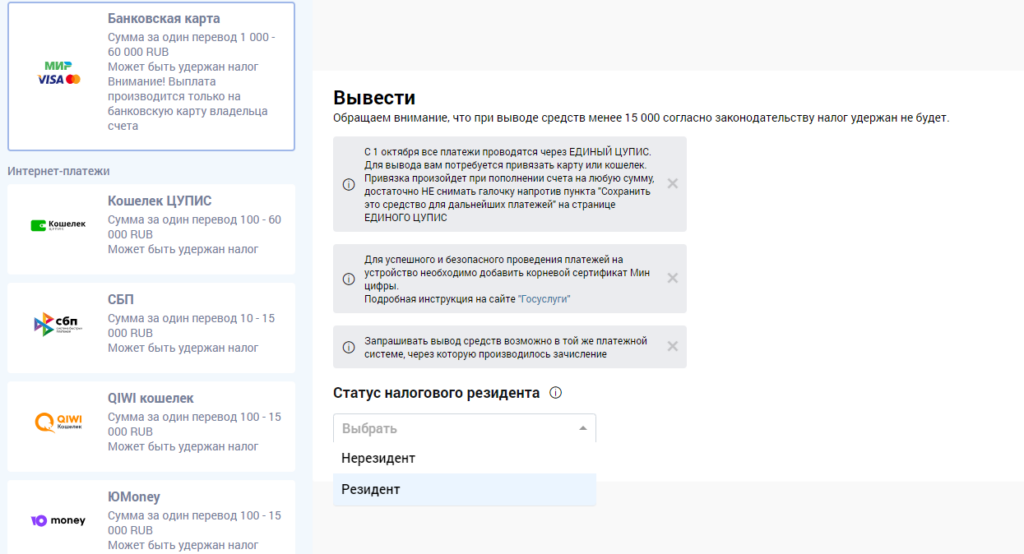The width and height of the screenshot is (1024, 554).
Task: Choose the Кошелек ЦУПИС payment option
Action: click(151, 229)
